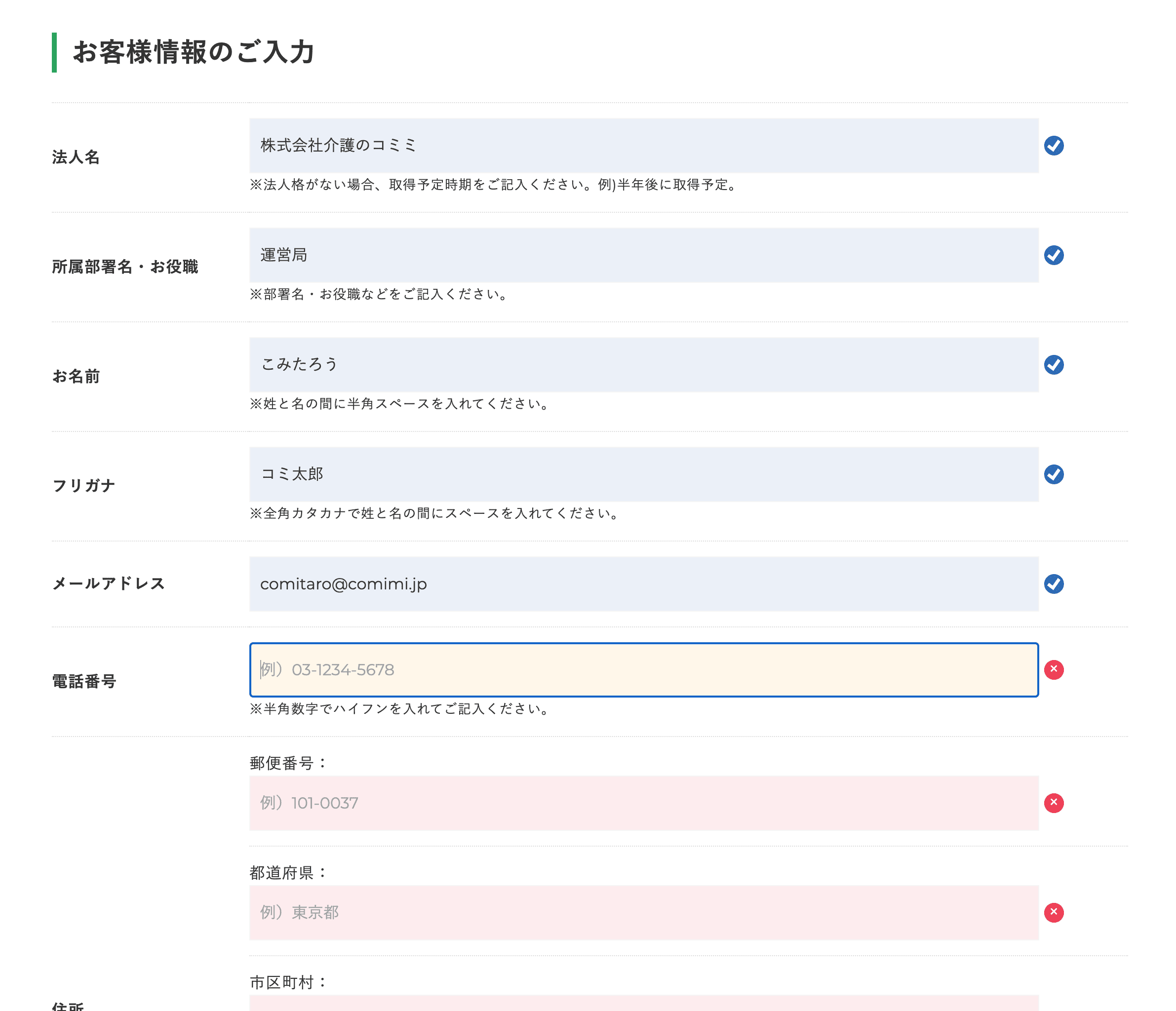Click the blue checkmark beside 法人名
Screen dimensions: 1176x1011
(1054, 146)
